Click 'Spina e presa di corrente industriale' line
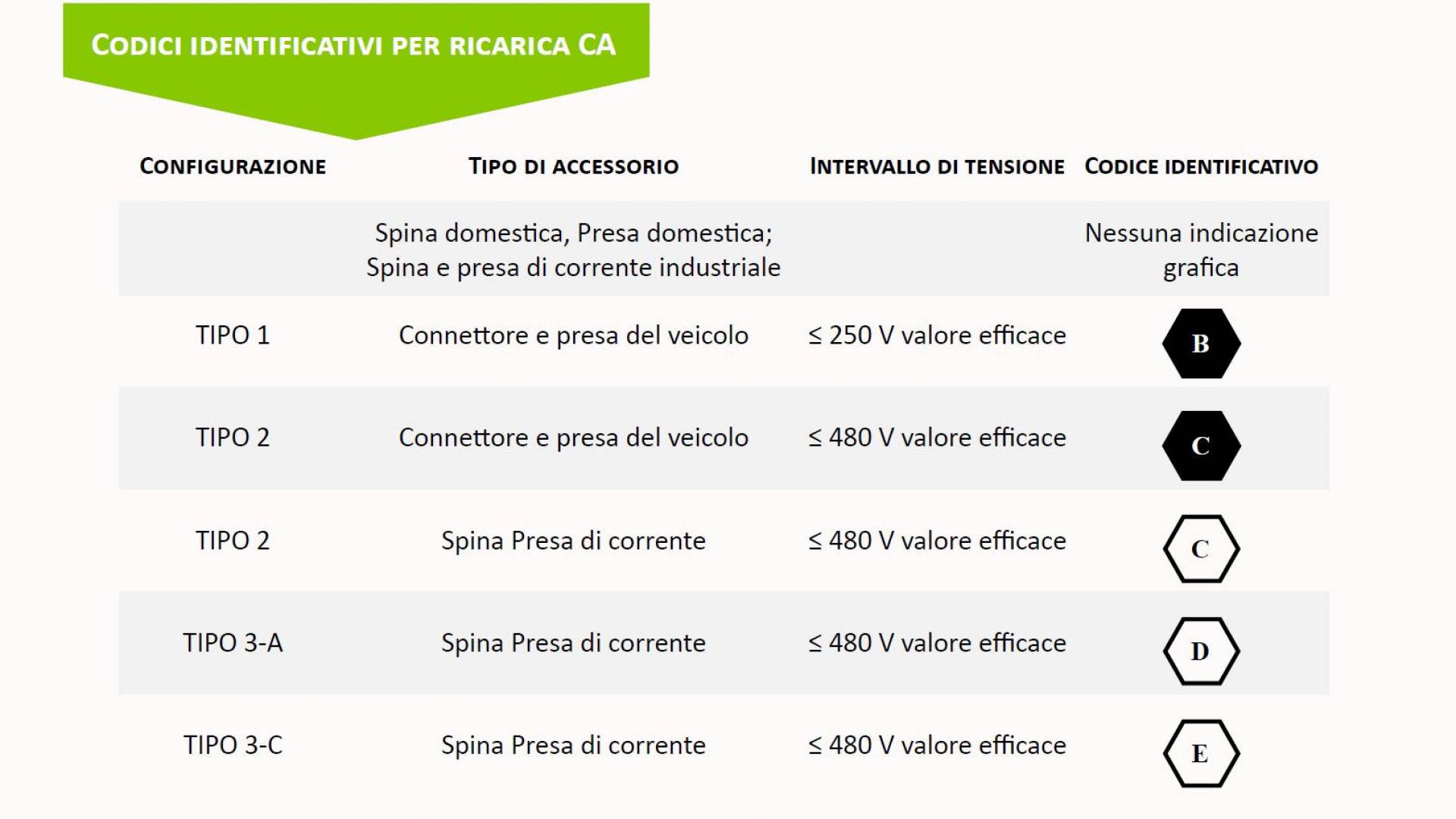The image size is (1456, 819). click(x=573, y=268)
